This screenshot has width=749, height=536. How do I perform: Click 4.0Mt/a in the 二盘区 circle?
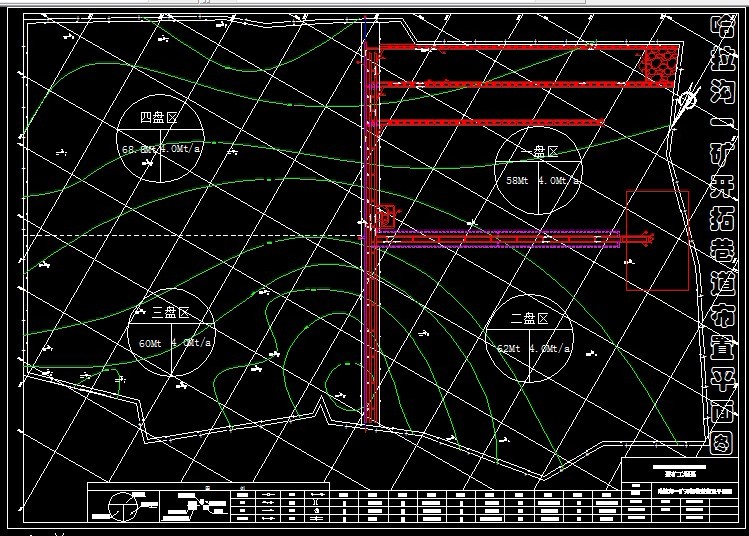(550, 348)
